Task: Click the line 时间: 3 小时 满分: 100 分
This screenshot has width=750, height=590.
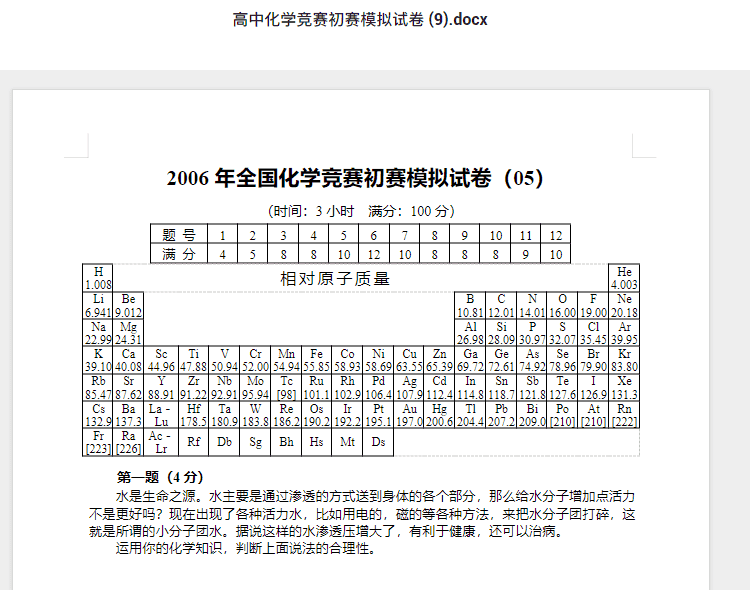Action: point(361,211)
